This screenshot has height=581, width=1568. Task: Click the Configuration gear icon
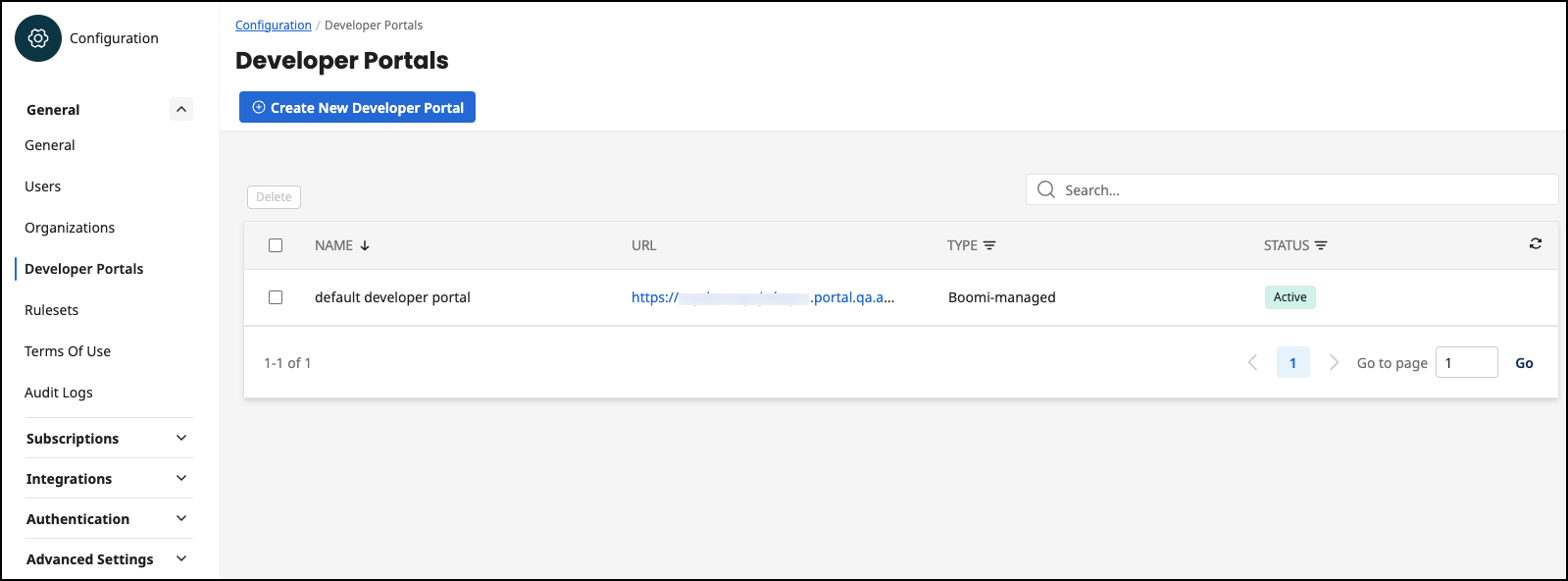38,38
